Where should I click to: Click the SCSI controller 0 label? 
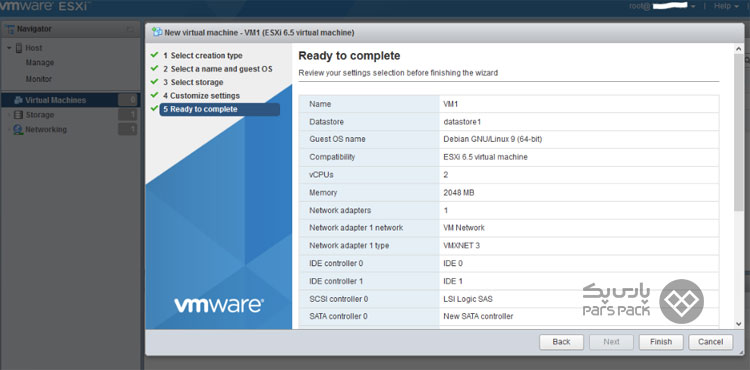(x=339, y=299)
